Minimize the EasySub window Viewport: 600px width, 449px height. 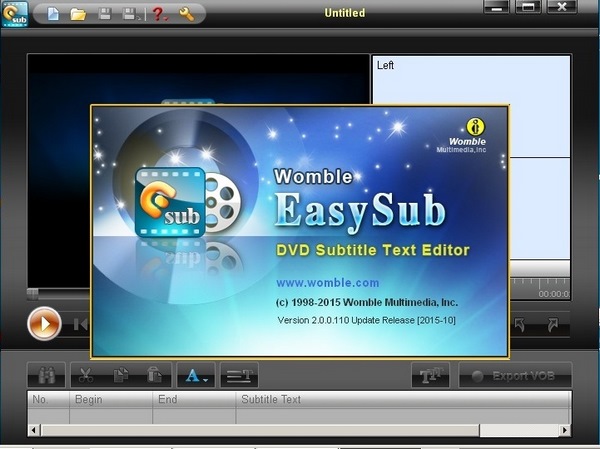[496, 7]
